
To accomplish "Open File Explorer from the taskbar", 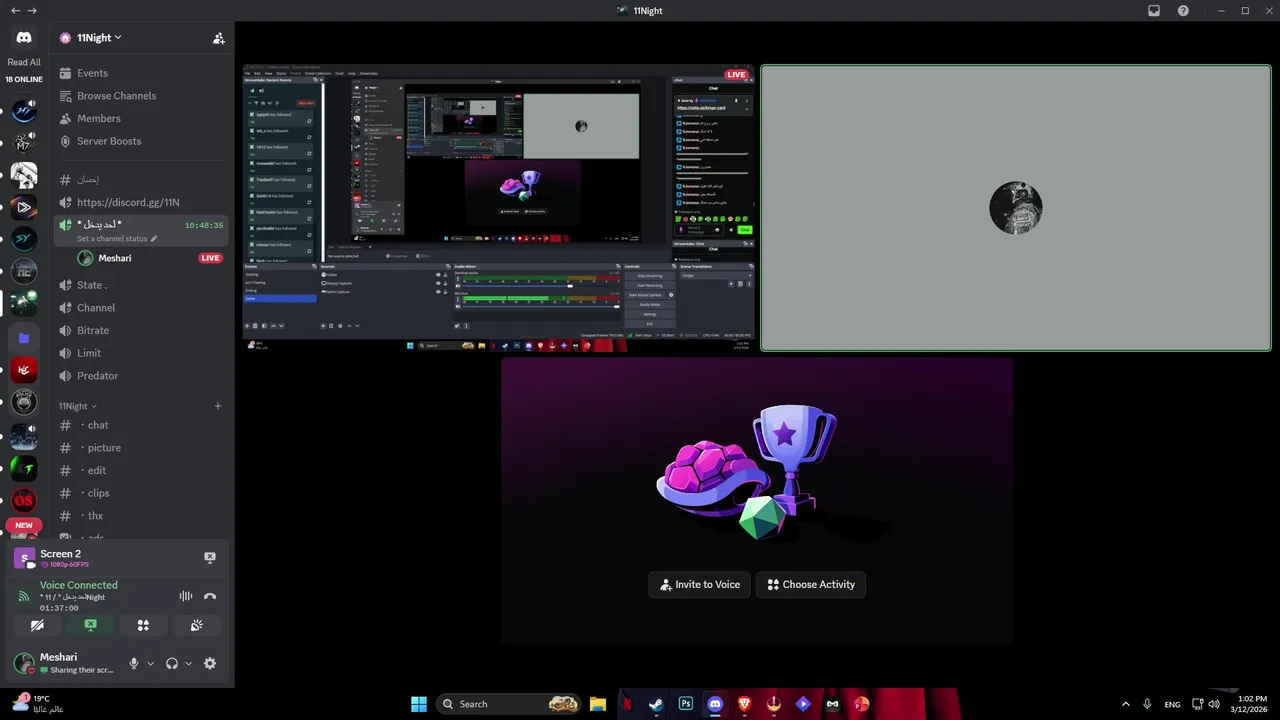I will [x=597, y=704].
